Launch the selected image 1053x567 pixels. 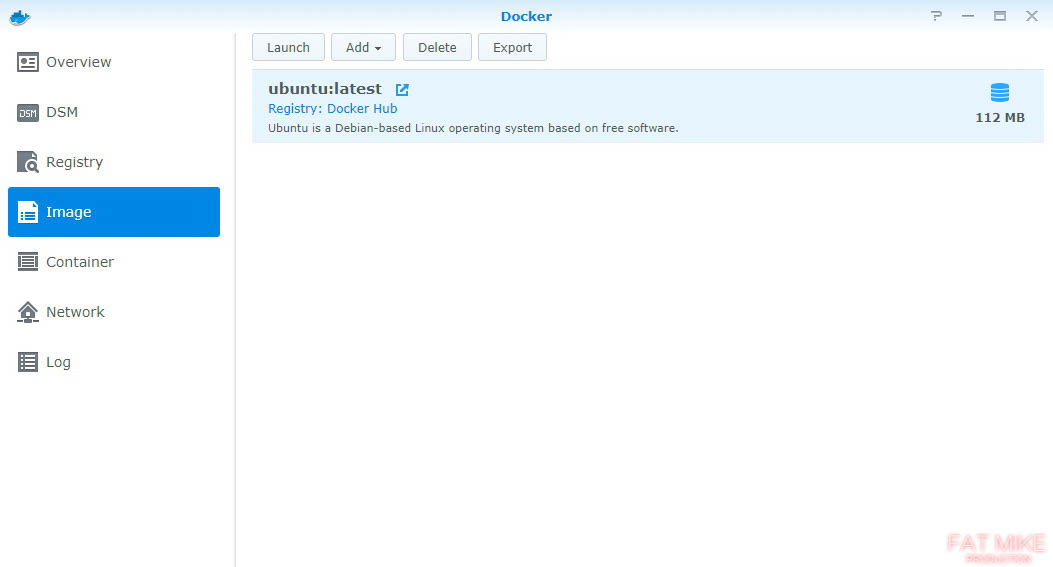point(288,48)
